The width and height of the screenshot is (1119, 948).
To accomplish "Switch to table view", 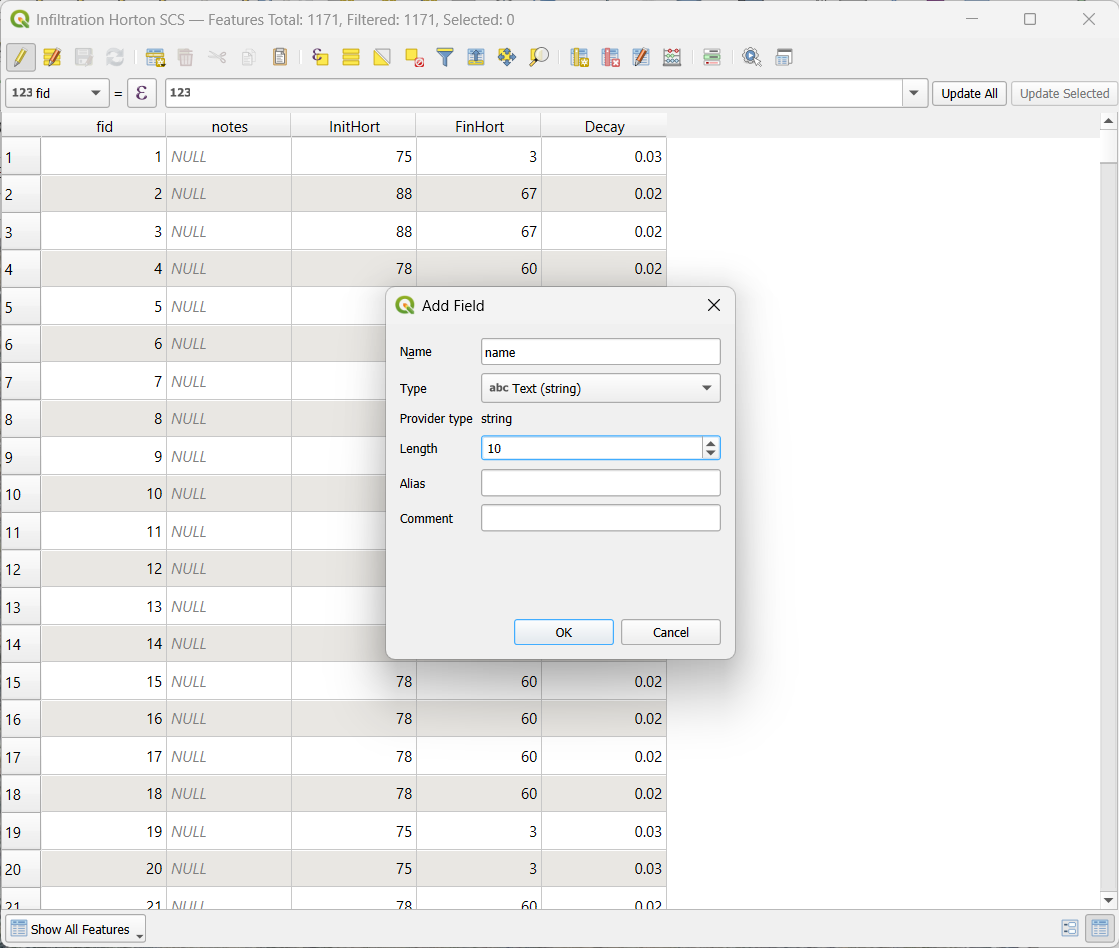I will (1099, 929).
